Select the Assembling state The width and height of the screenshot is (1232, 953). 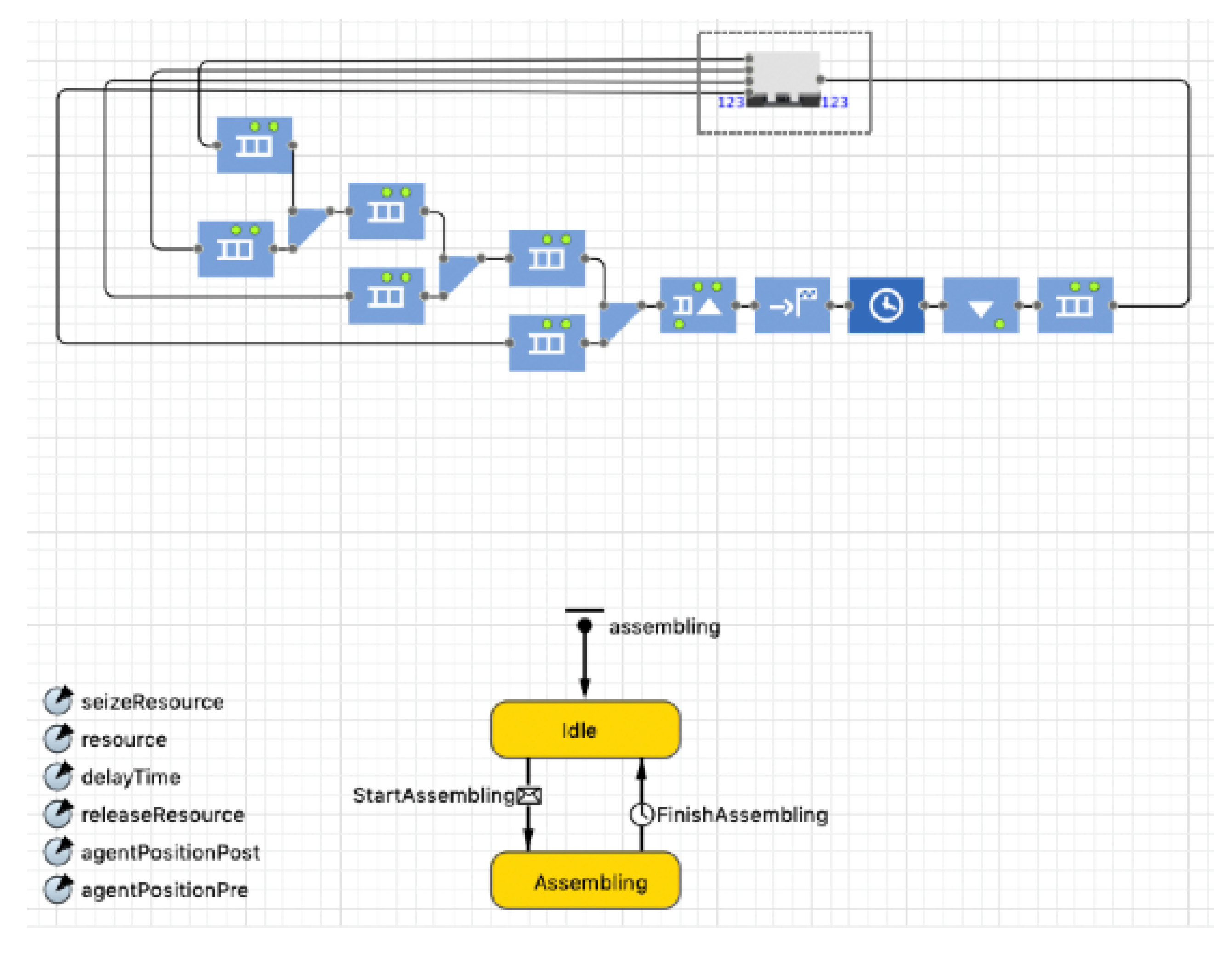(x=585, y=881)
